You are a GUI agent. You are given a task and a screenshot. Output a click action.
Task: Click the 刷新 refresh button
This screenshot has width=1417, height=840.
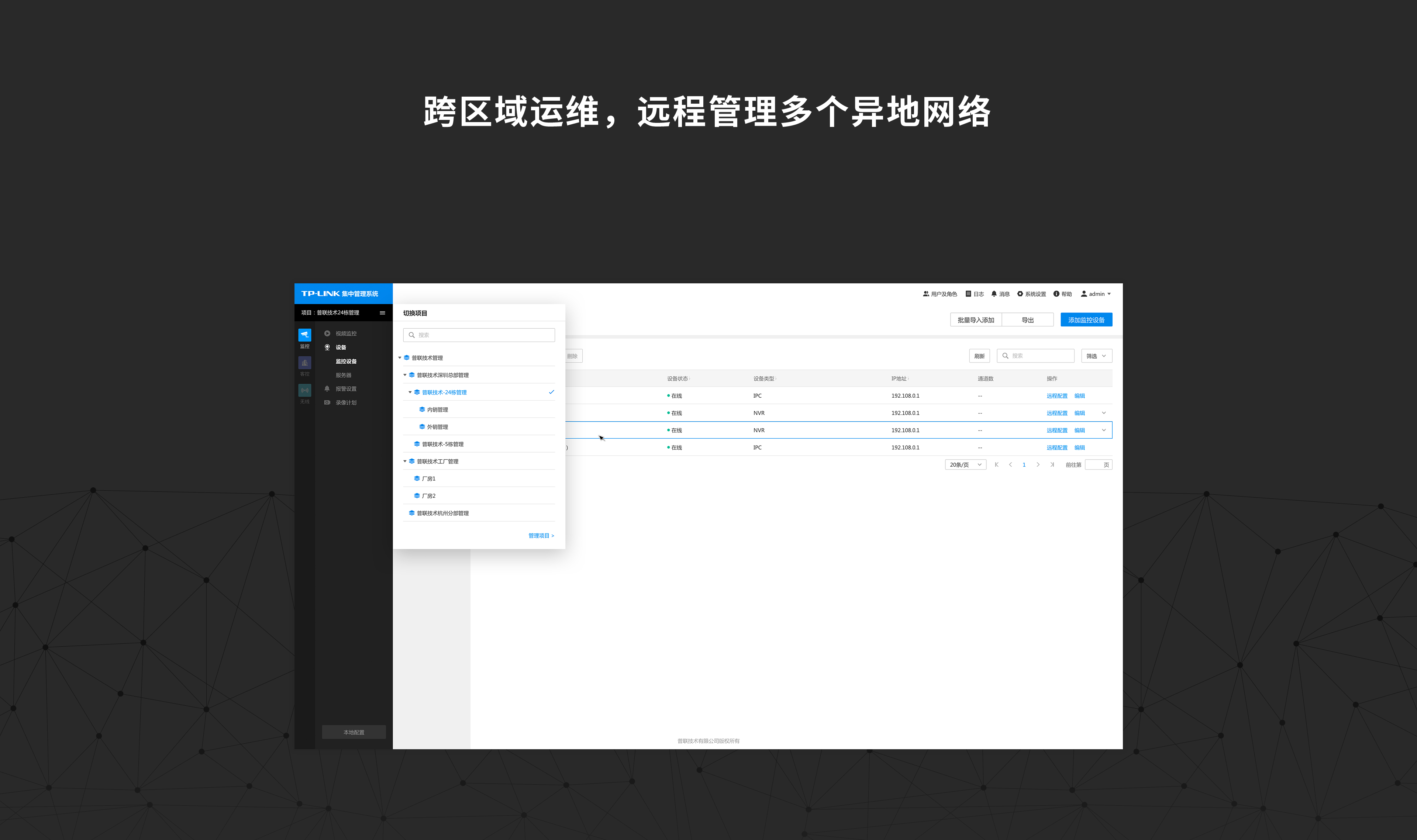979,356
